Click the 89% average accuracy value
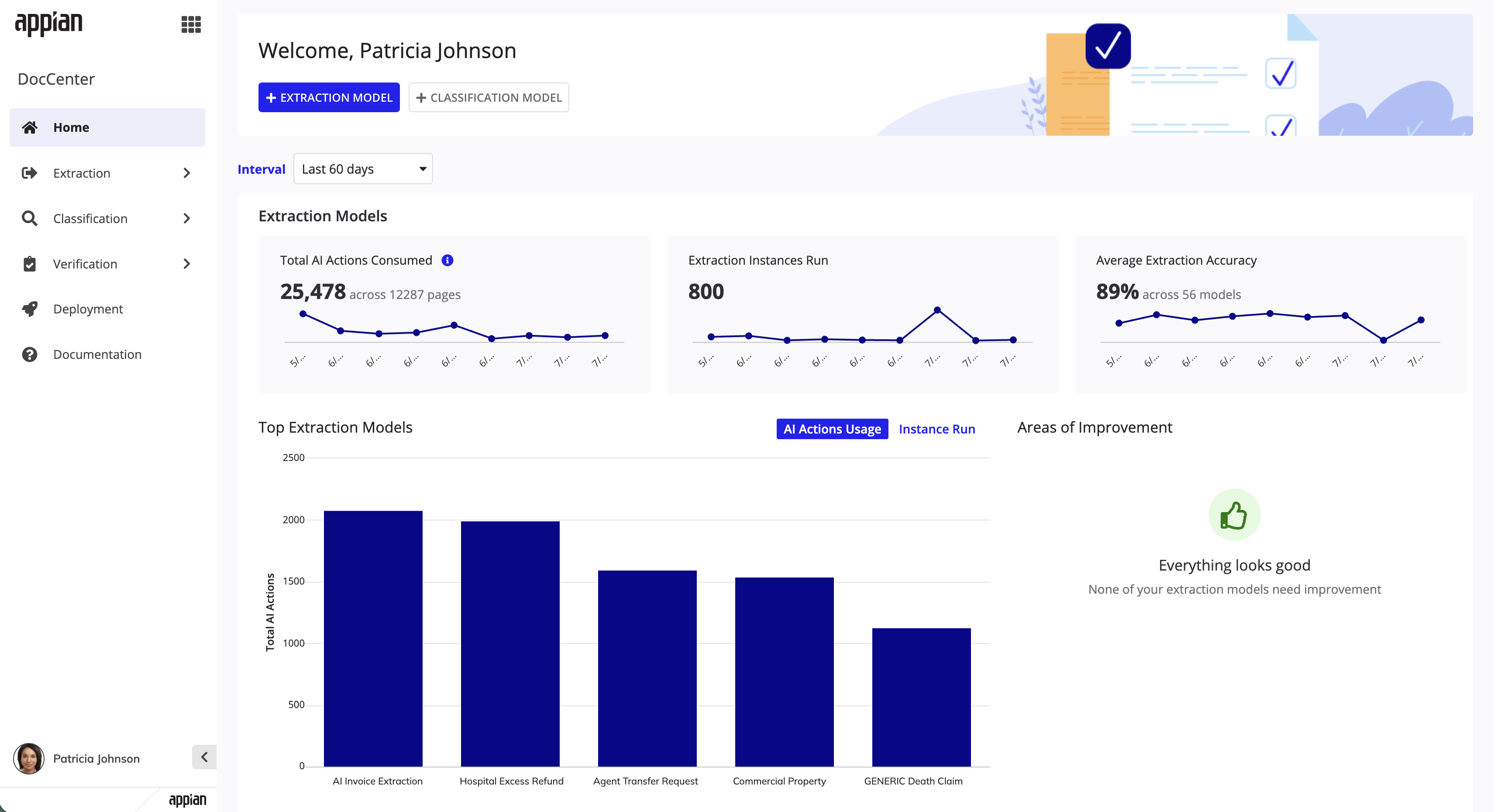Screen dimensions: 1494x812 coord(1117,292)
